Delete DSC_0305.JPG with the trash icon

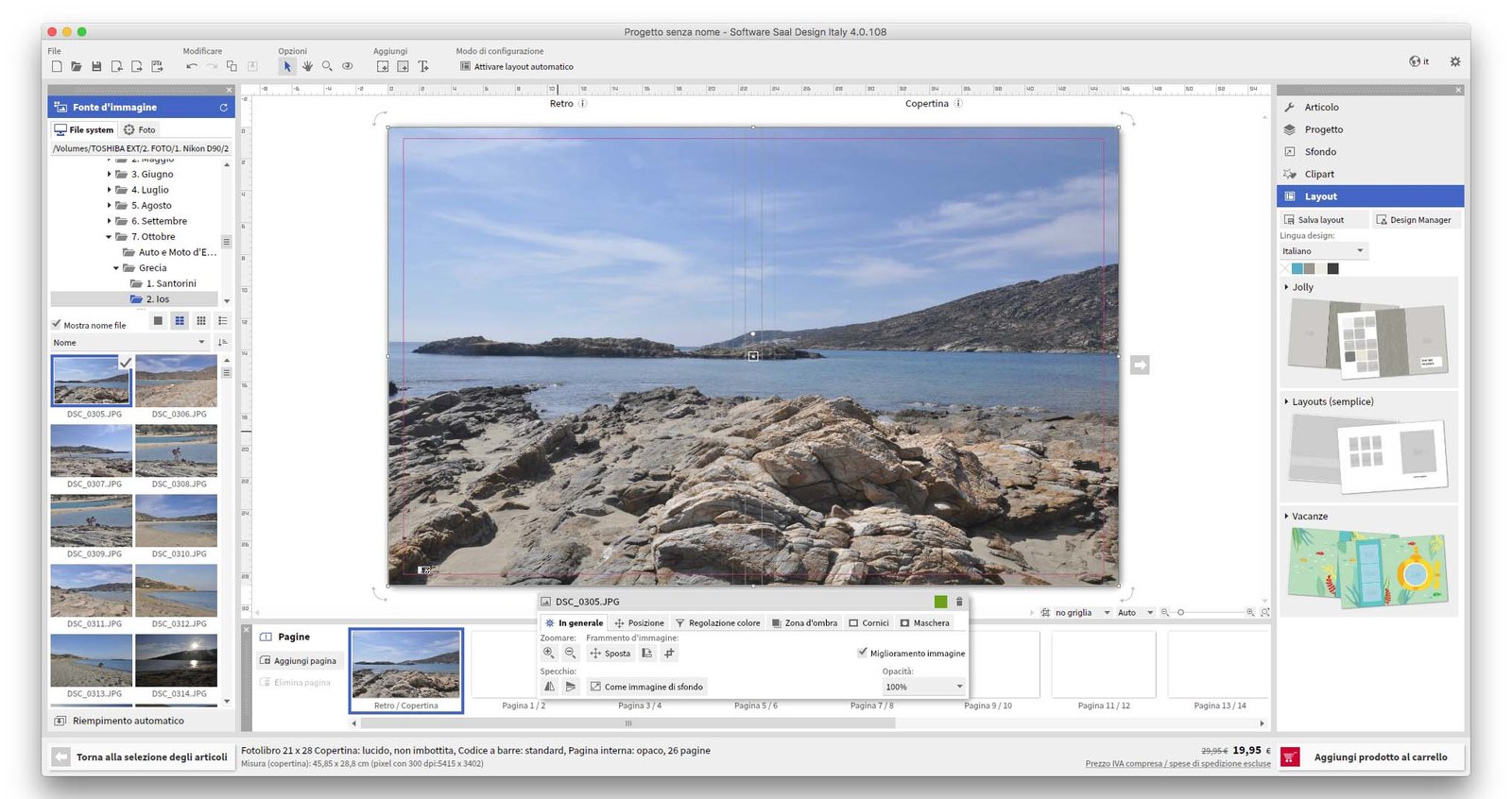(x=959, y=602)
